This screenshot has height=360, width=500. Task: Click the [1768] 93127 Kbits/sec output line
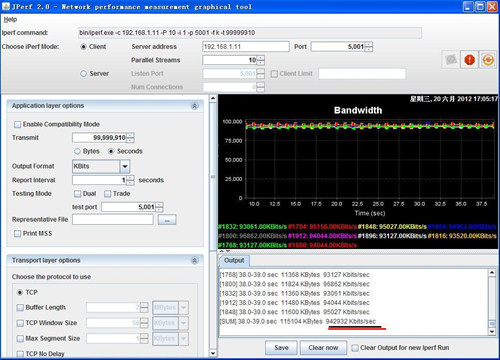coord(295,275)
